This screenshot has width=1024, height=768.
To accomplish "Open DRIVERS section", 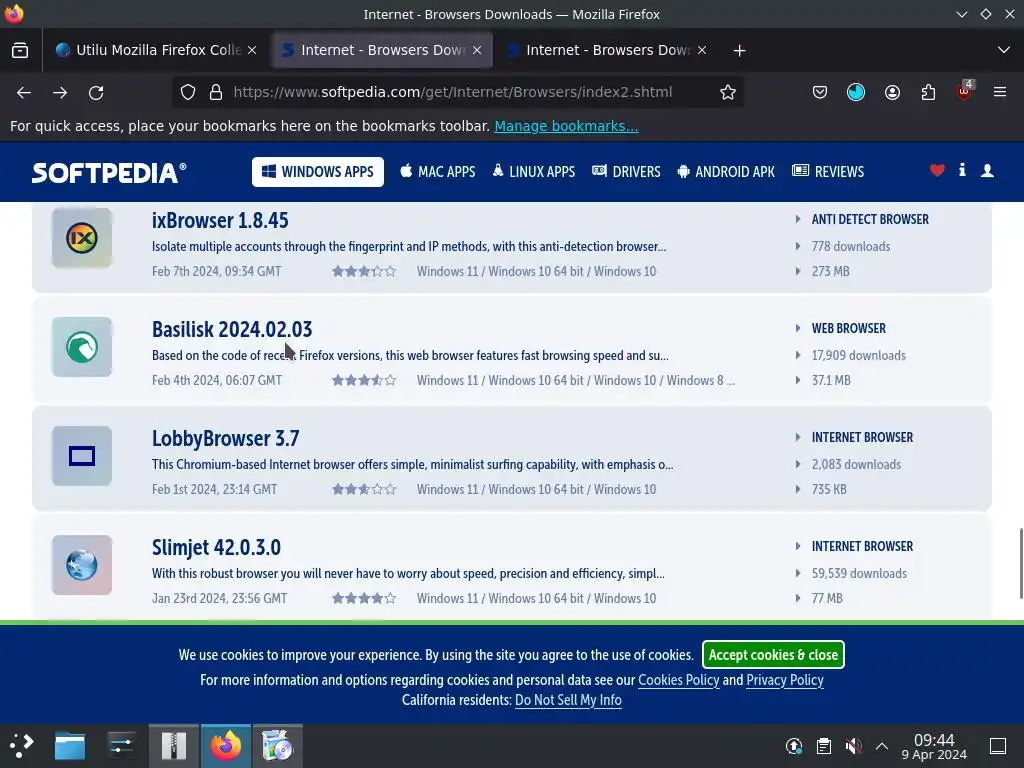I will click(626, 172).
